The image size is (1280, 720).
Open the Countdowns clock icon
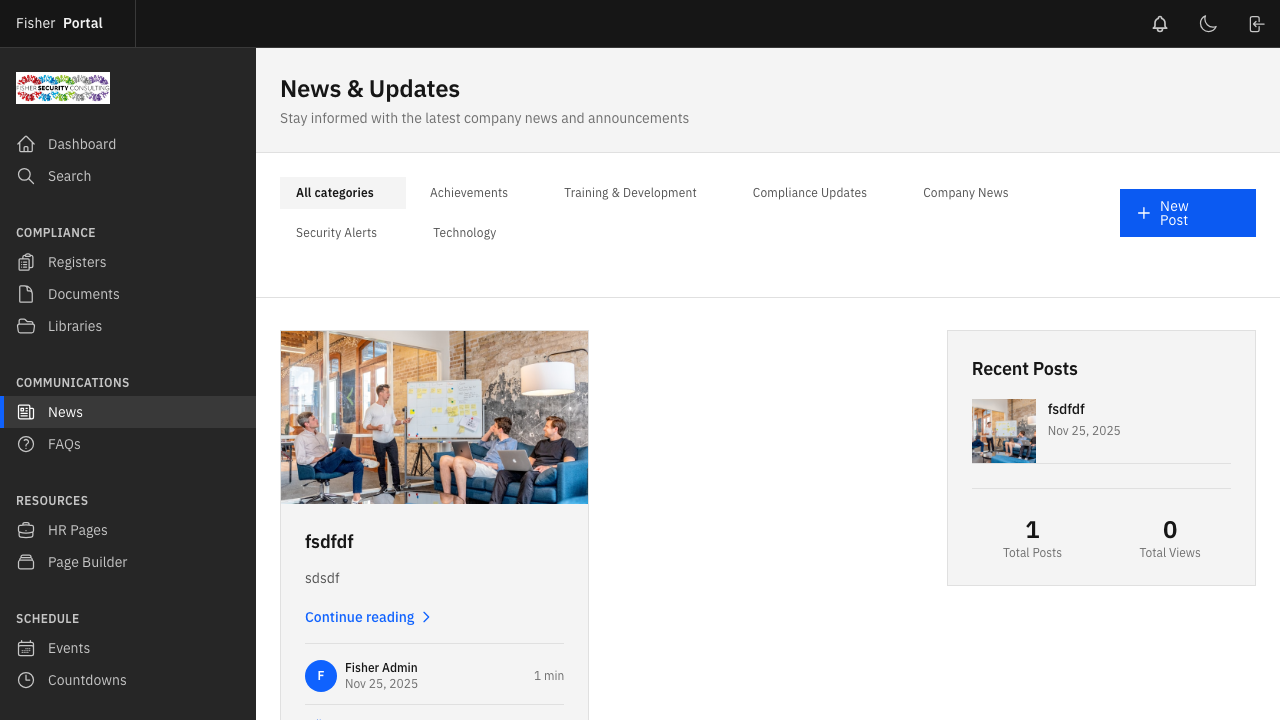click(x=28, y=680)
